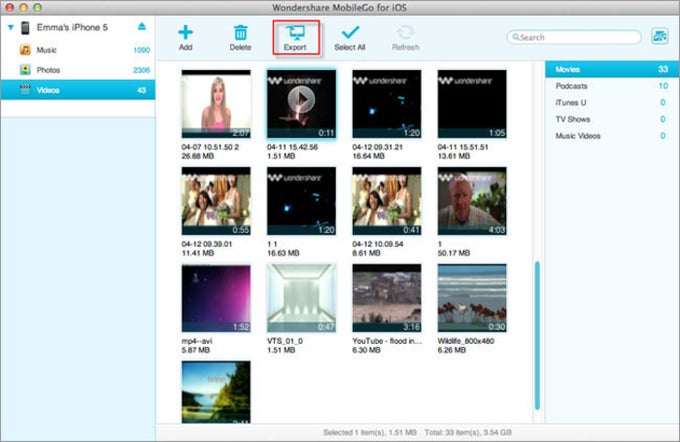Click the '16.64 MB' size text
This screenshot has height=442, width=680.
point(368,156)
